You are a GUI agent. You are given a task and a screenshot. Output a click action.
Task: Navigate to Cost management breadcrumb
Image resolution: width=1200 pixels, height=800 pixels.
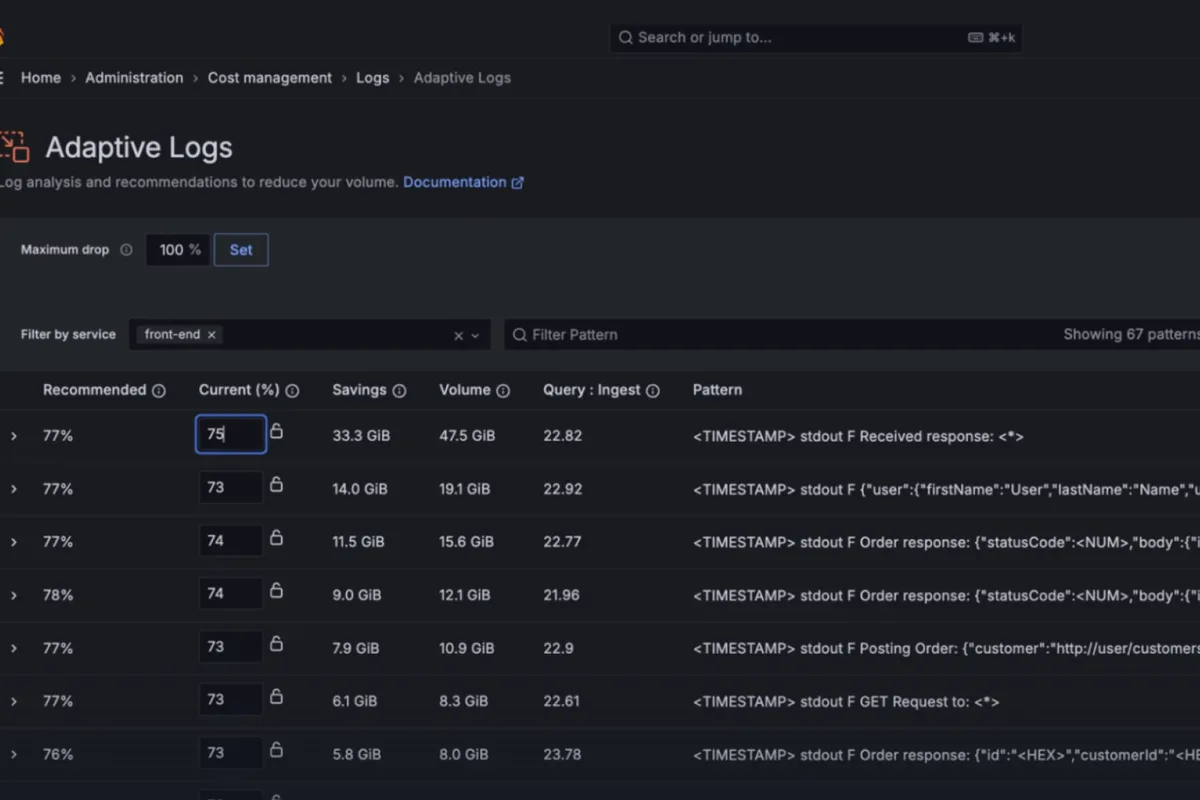[270, 78]
